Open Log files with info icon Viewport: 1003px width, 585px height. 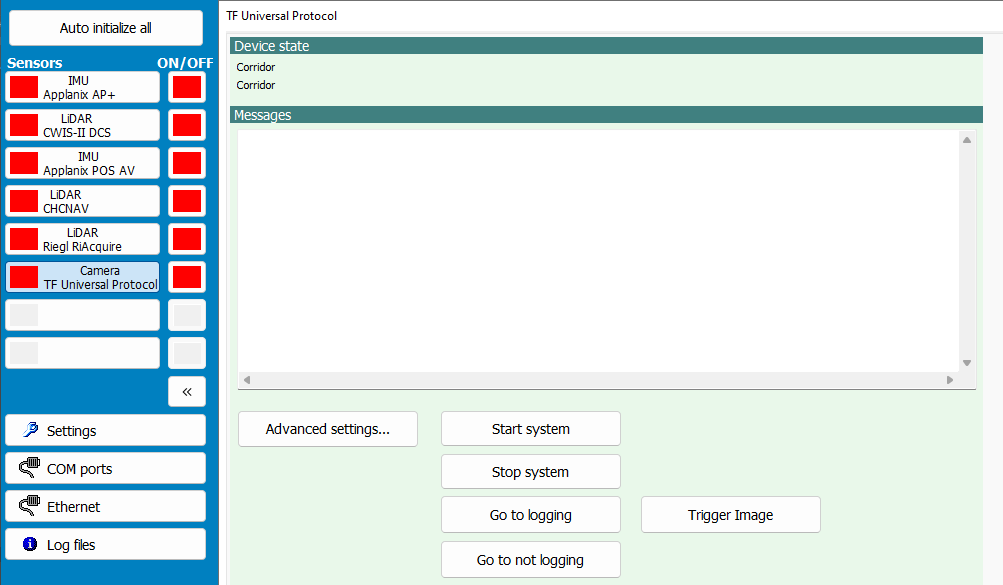click(x=105, y=544)
